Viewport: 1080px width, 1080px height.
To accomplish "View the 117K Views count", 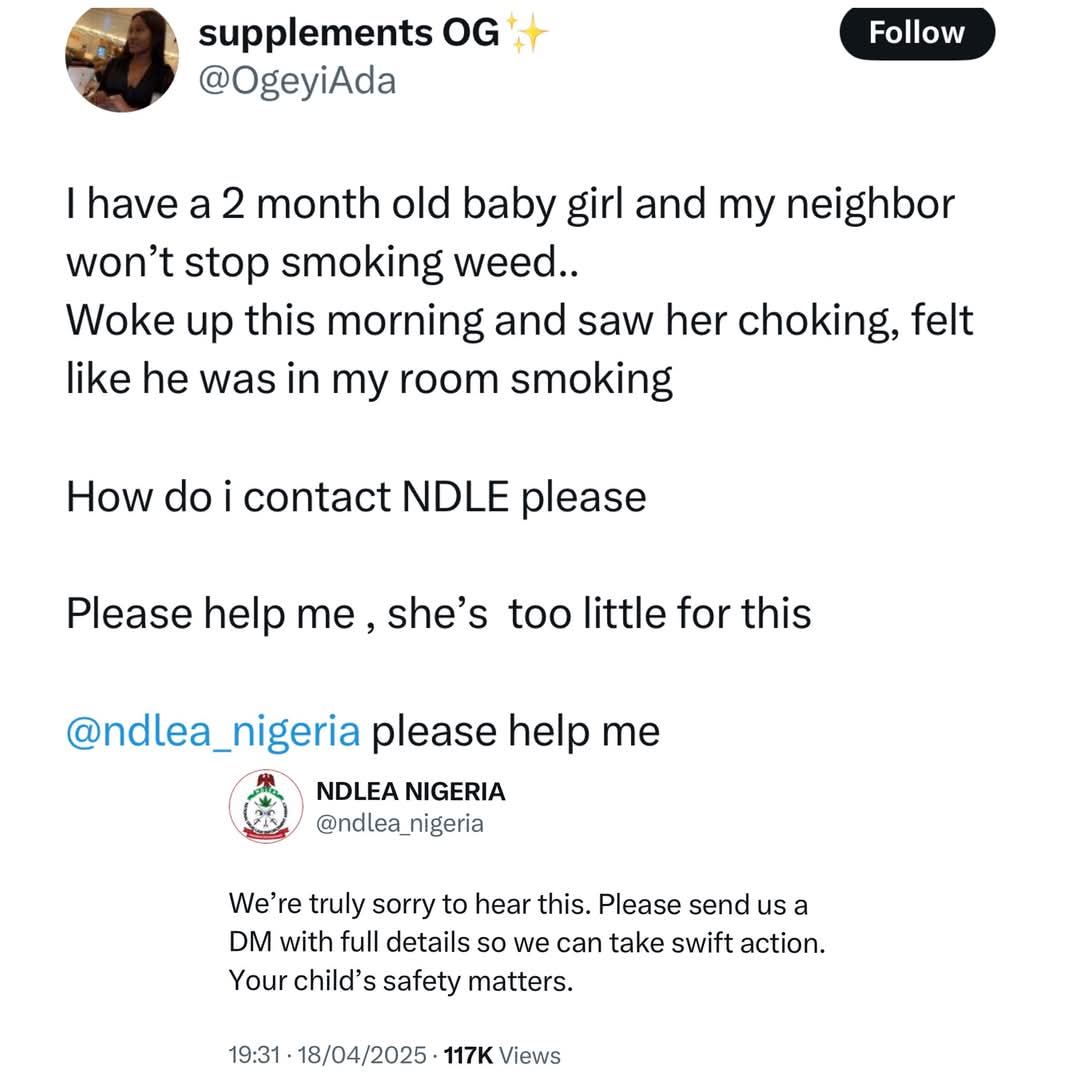I will click(503, 1055).
